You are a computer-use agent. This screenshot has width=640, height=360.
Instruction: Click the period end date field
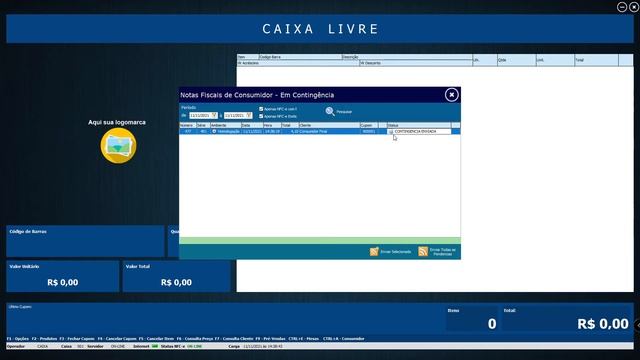click(x=238, y=116)
